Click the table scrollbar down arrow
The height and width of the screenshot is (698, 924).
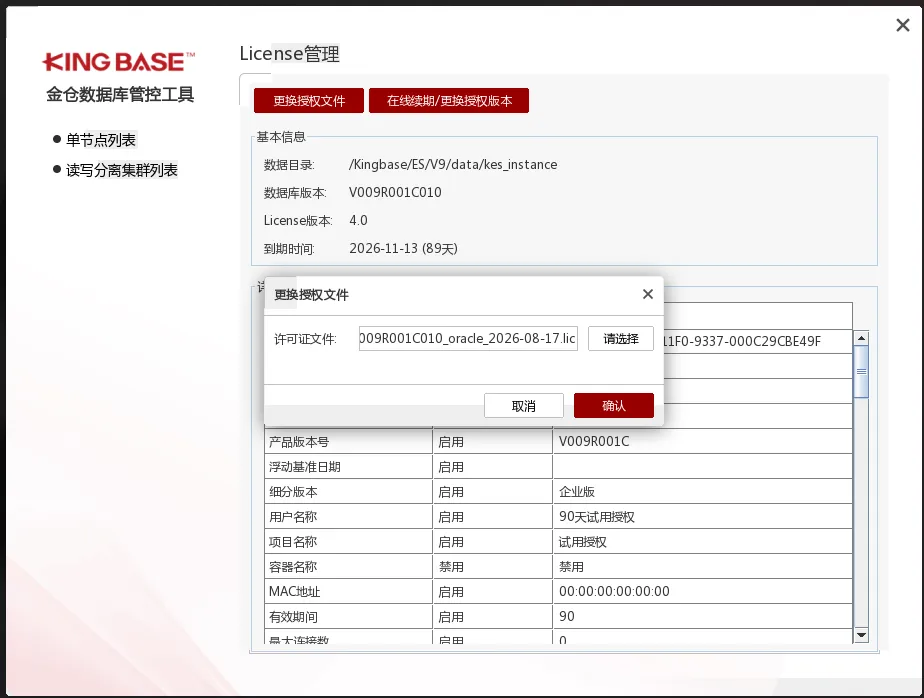click(x=861, y=635)
